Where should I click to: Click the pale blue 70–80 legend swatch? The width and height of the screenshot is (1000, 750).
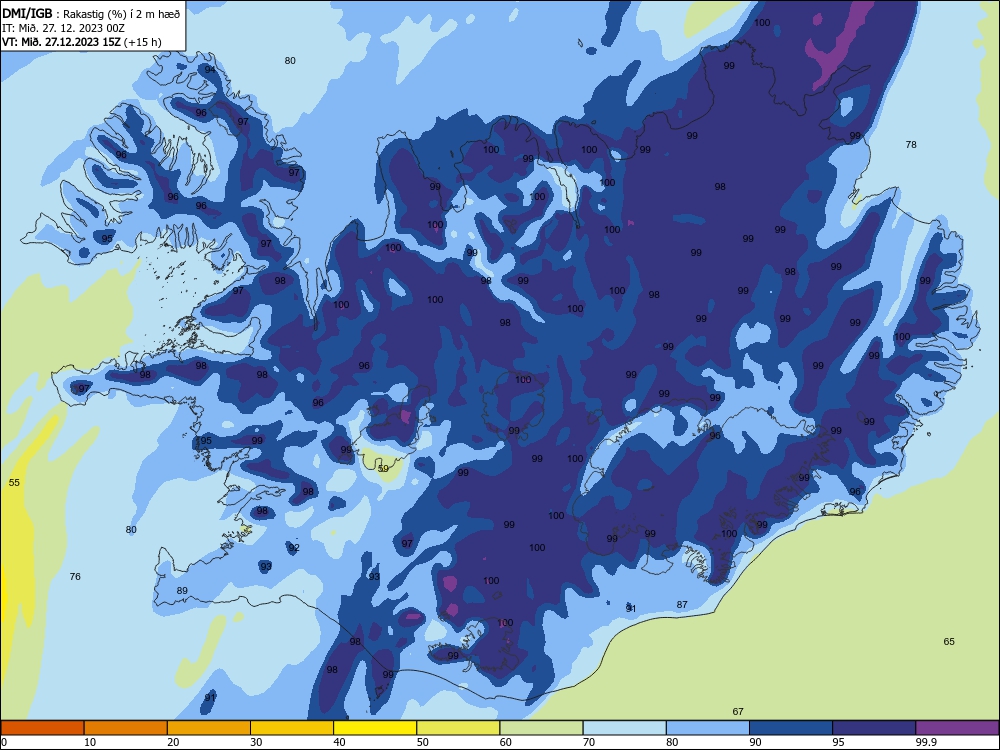(625, 728)
